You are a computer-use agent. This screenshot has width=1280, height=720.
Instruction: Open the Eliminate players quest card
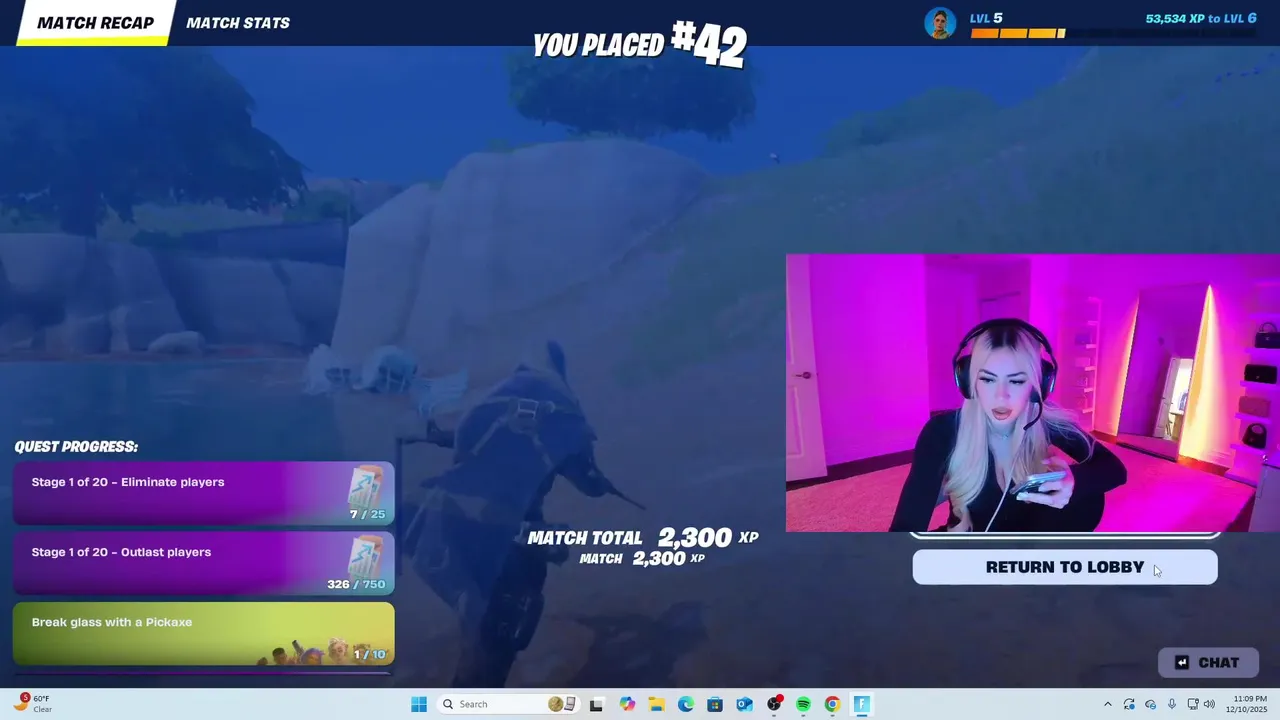coord(204,493)
